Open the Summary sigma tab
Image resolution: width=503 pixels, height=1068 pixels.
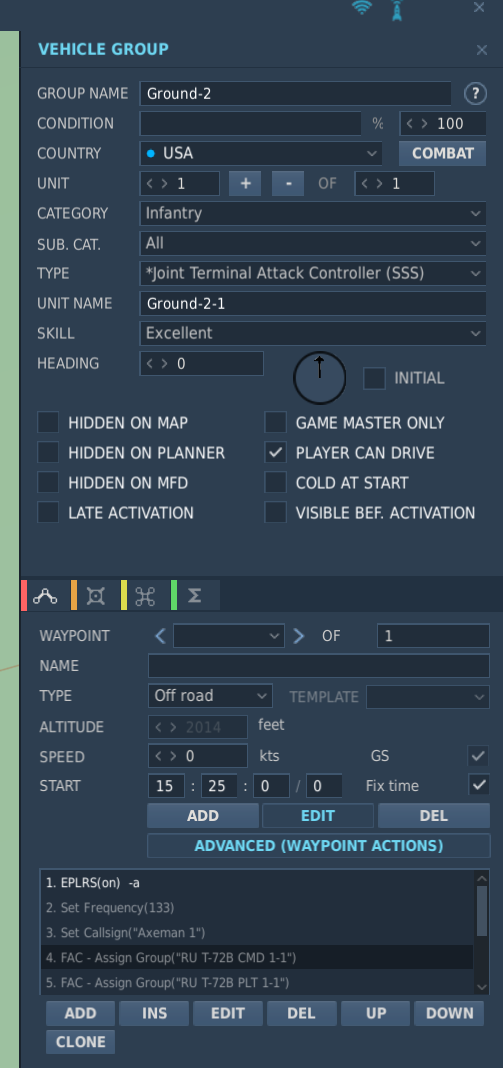coord(195,596)
